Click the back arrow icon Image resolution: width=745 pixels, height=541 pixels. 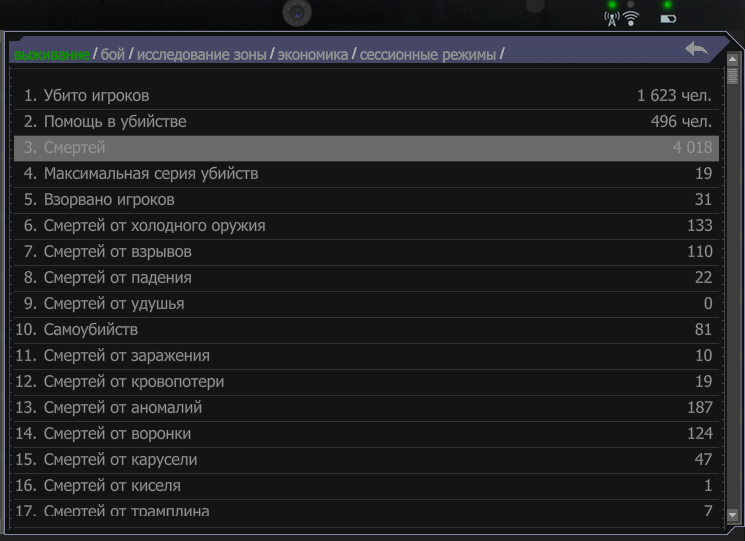pyautogui.click(x=696, y=48)
